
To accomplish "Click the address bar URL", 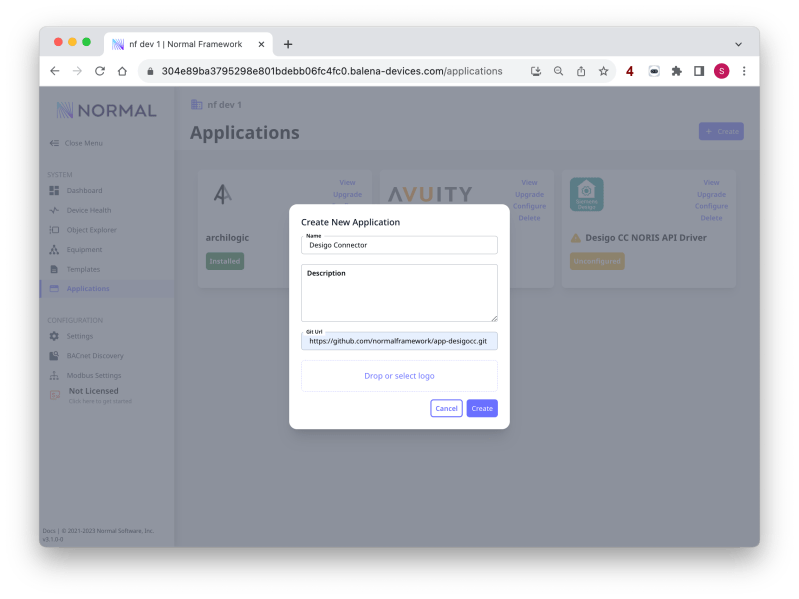I will point(332,71).
